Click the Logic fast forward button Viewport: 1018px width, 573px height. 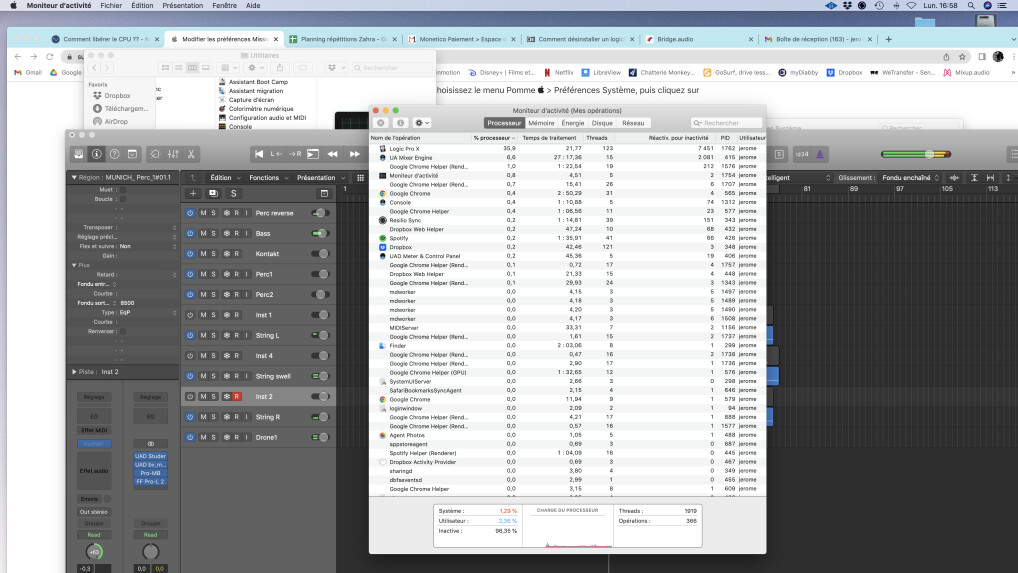point(354,154)
